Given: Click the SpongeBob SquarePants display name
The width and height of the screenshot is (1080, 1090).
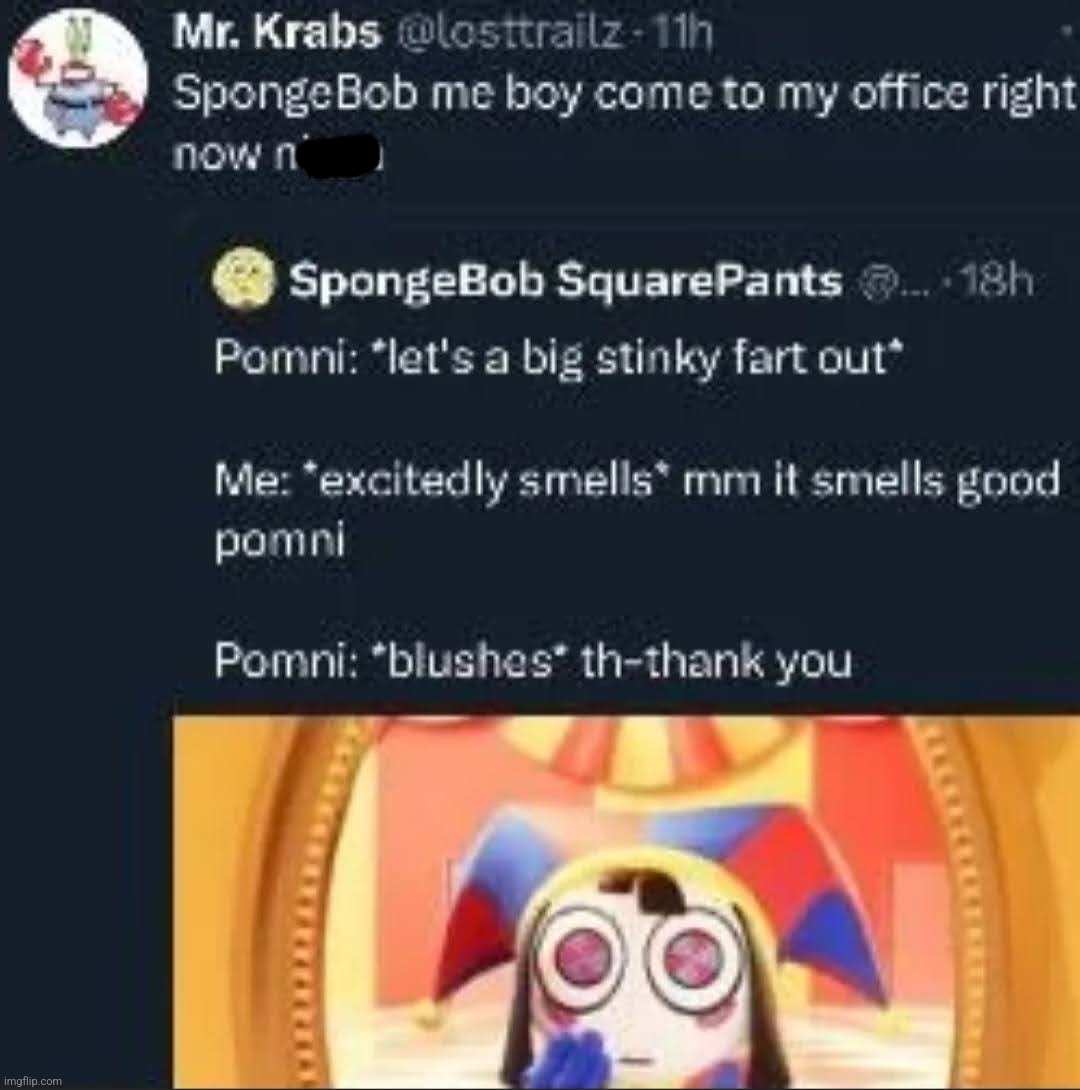Looking at the screenshot, I should click(565, 280).
